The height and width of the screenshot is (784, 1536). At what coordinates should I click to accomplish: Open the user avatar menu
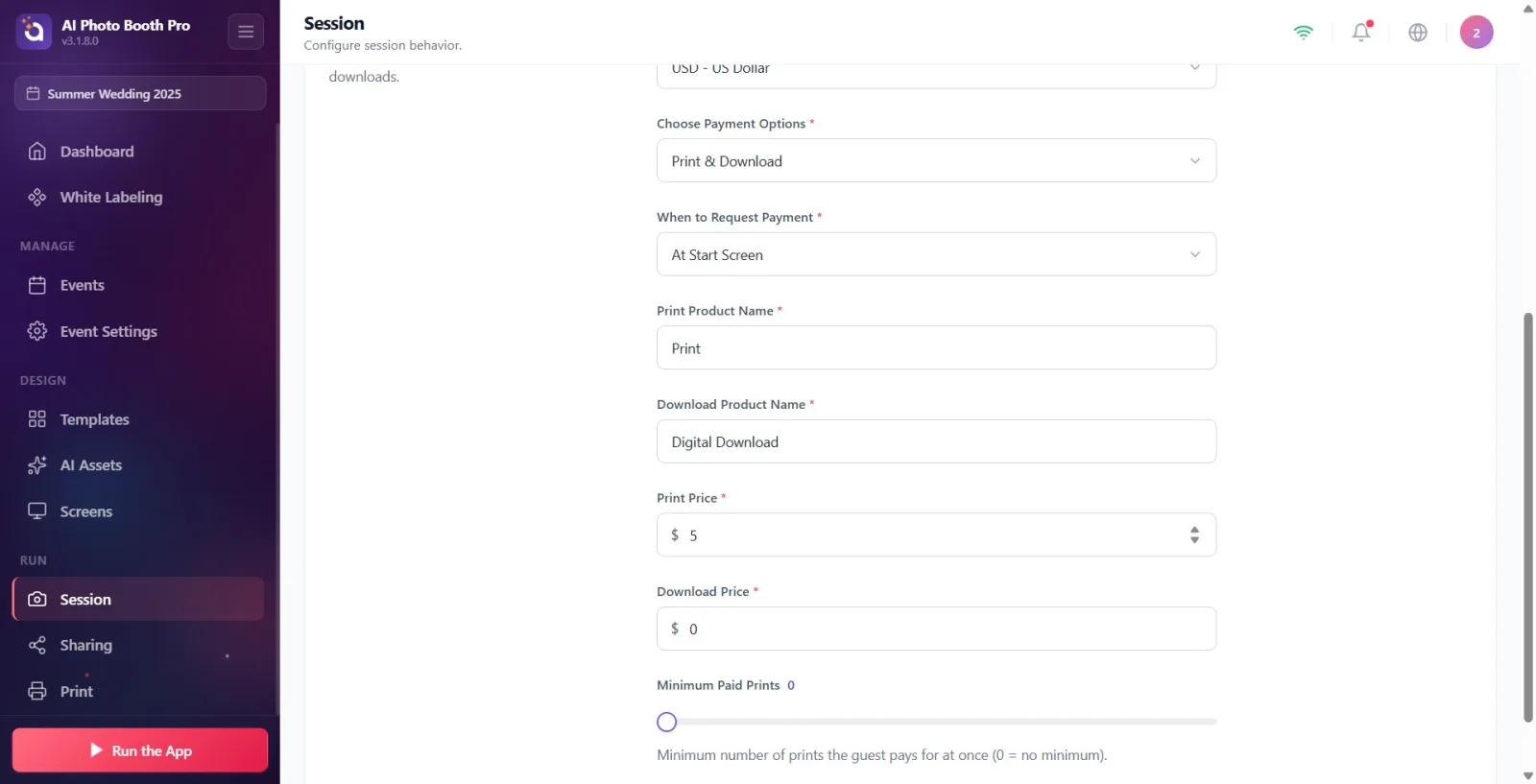coord(1476,32)
